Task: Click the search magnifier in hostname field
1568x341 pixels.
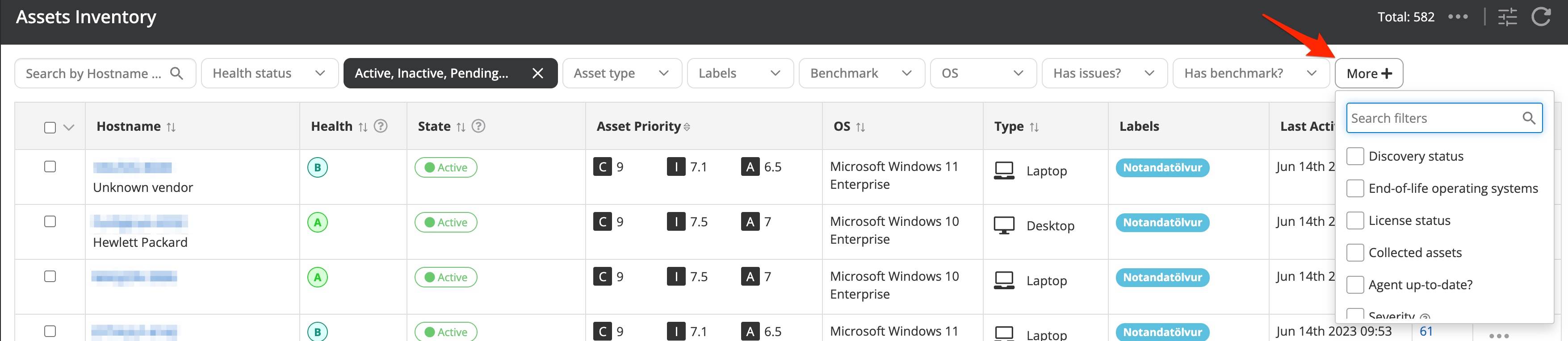Action: click(176, 74)
